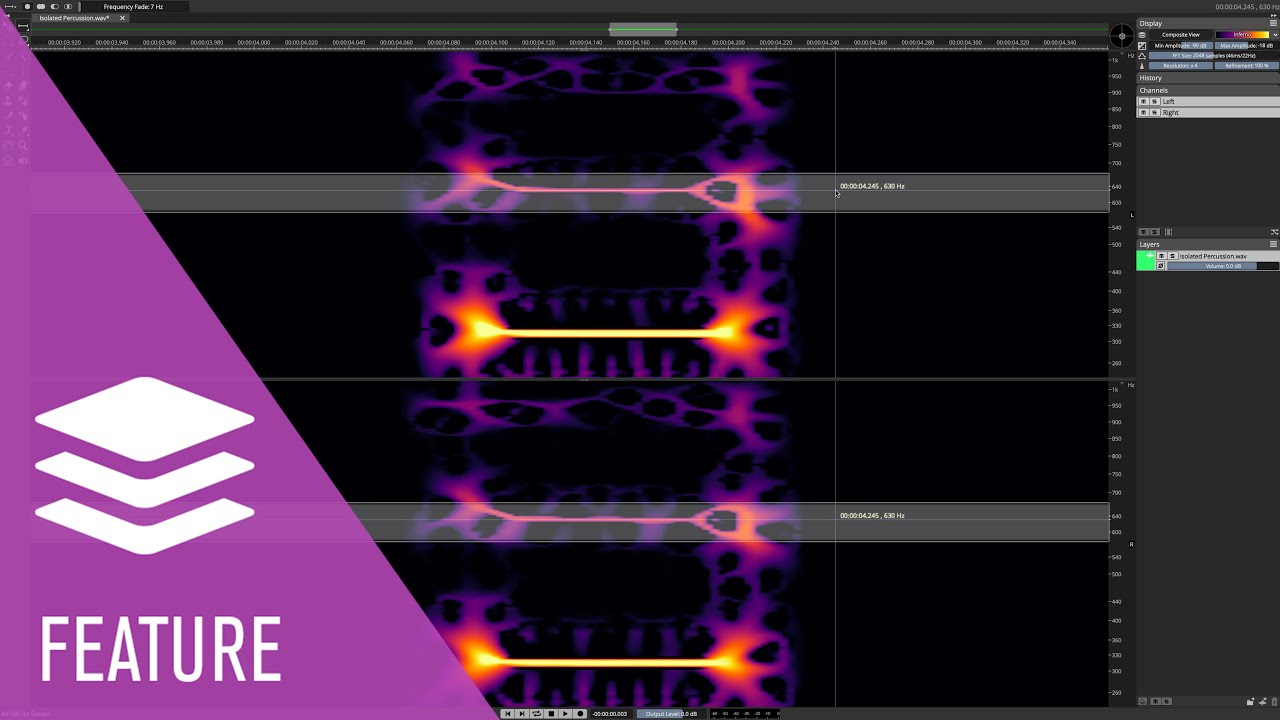Click the green layer color thumbnail

click(x=1146, y=260)
